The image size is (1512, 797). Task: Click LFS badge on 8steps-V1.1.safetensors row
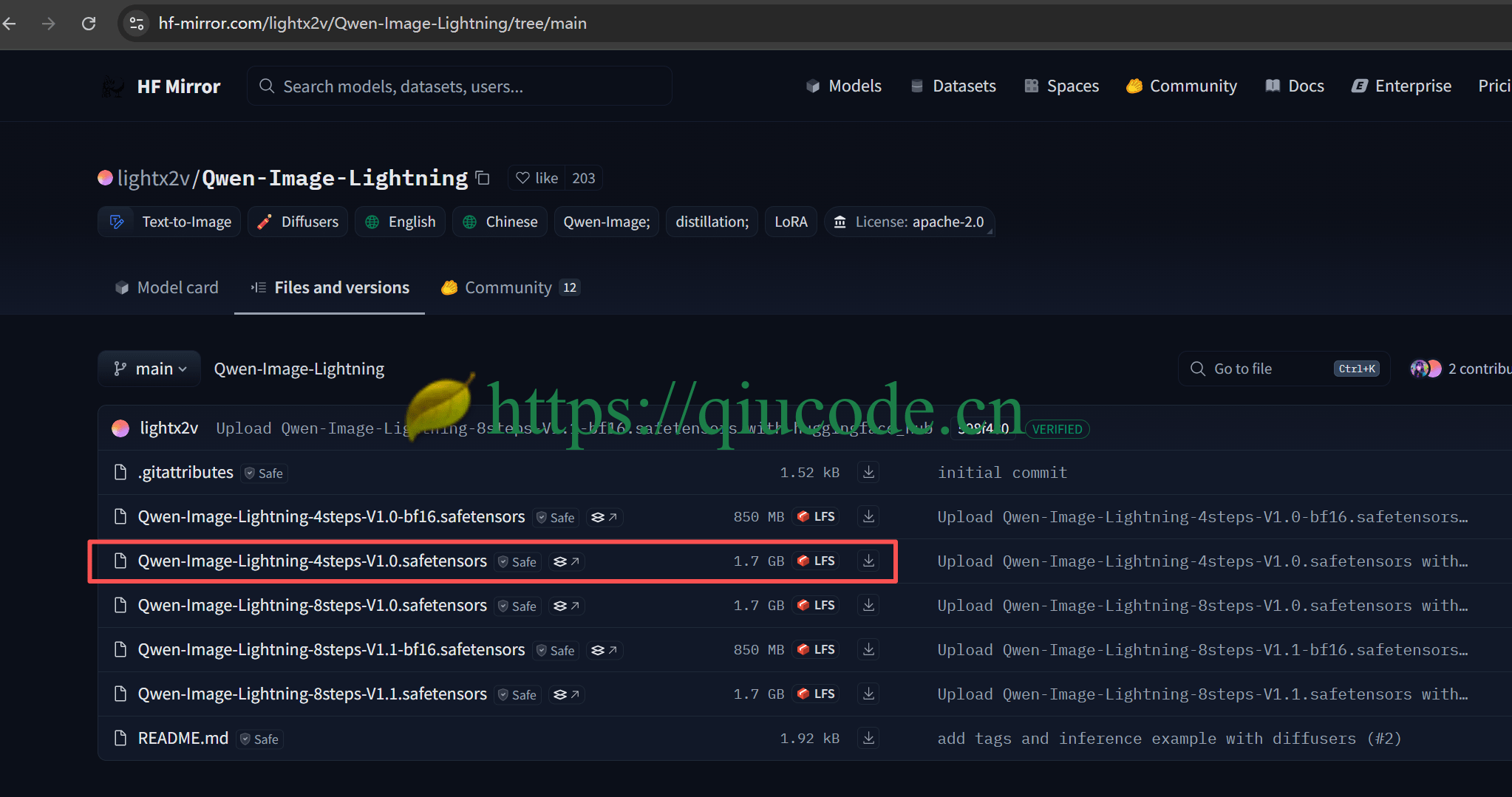point(816,694)
